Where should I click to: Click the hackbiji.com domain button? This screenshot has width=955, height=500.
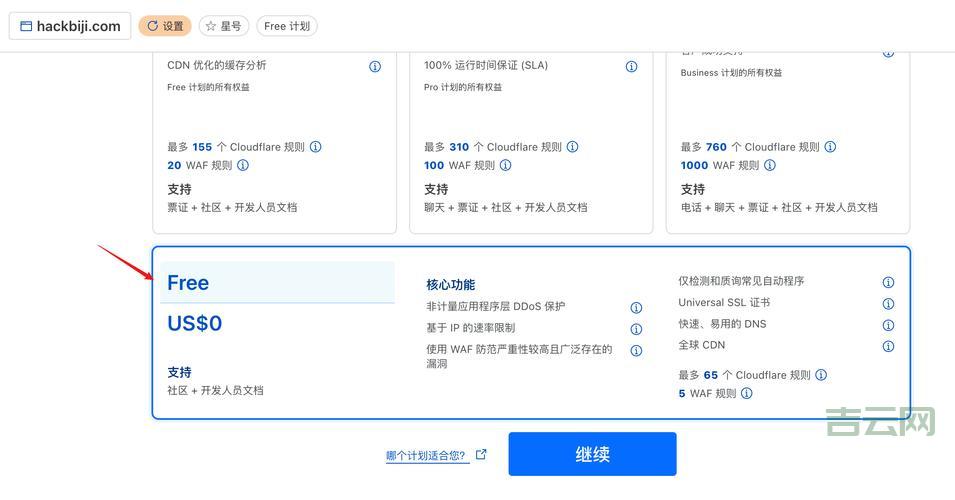pos(70,26)
